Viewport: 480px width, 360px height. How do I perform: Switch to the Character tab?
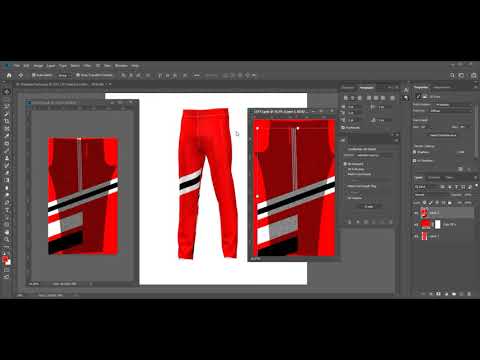348,88
